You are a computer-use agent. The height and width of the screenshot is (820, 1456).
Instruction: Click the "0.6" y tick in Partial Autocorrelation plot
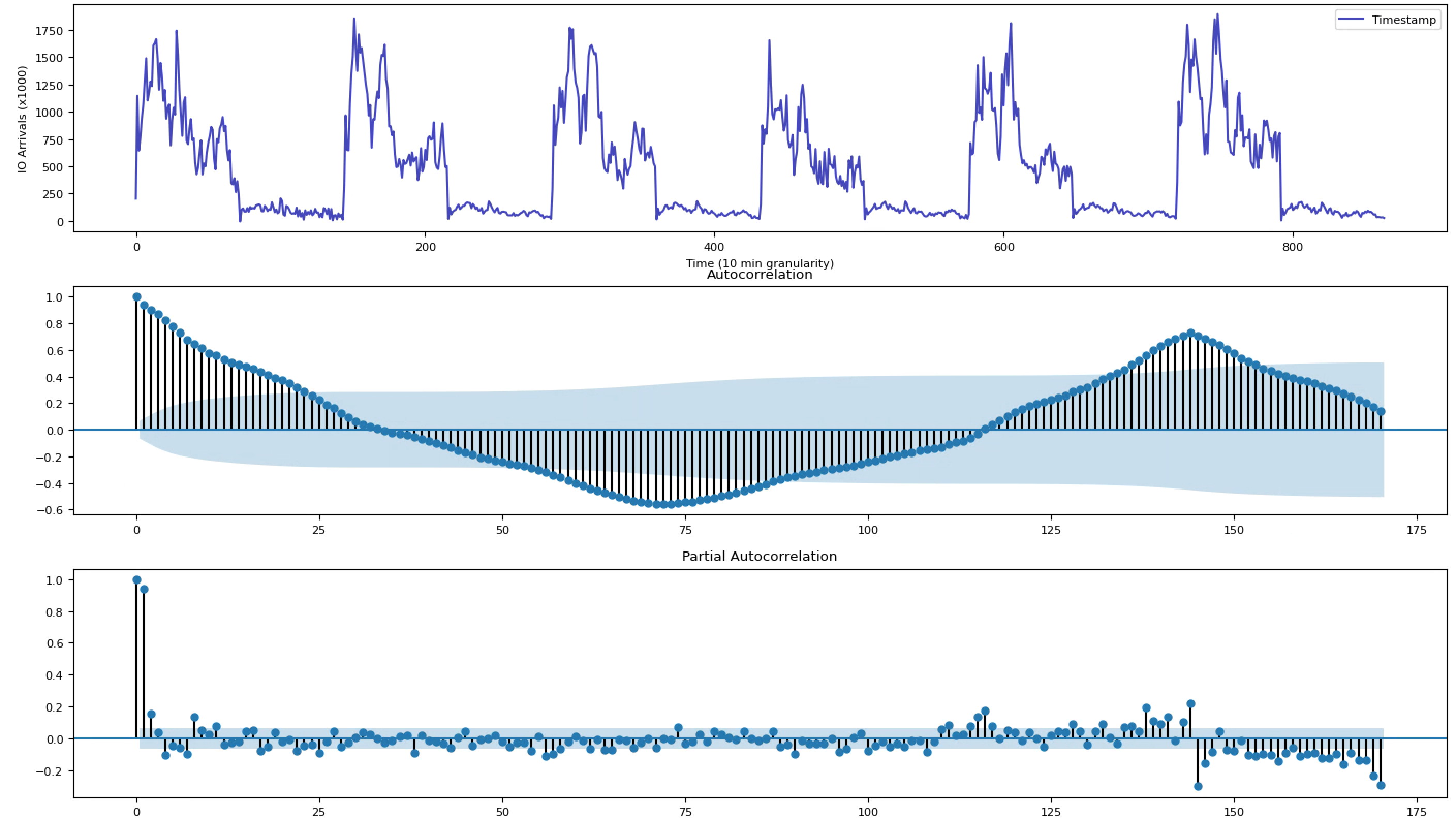point(53,643)
